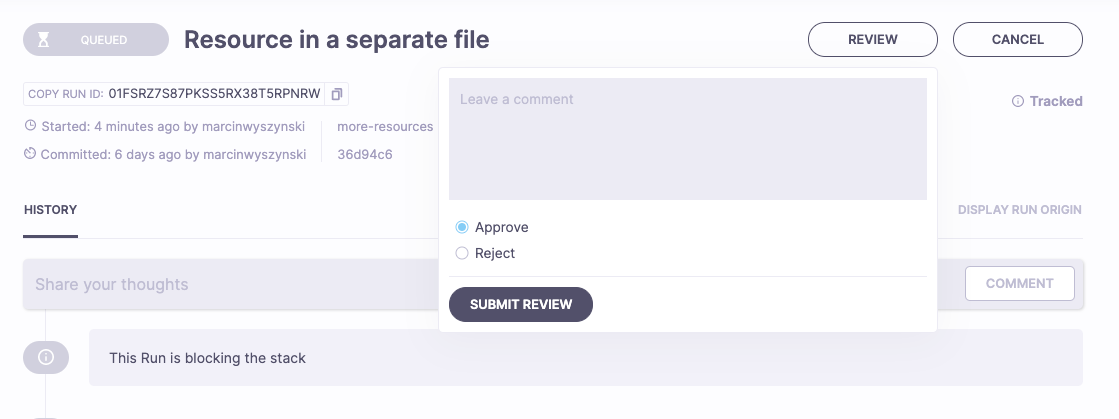Screen dimensions: 1119x419
Task: Select the 'This Run is blocking the stack' entry
Action: coord(585,357)
